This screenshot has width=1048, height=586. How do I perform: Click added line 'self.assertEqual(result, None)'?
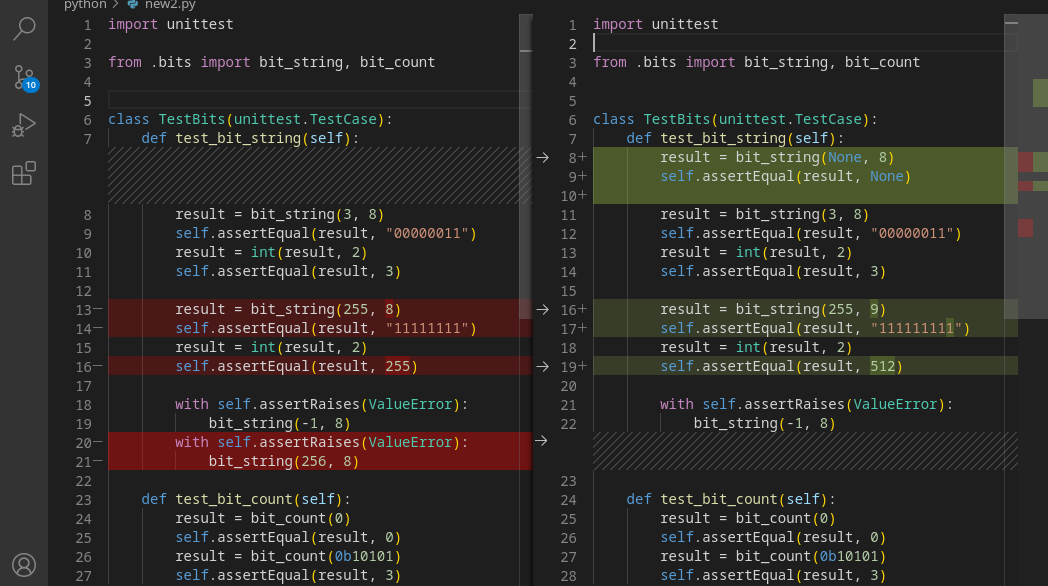(785, 176)
